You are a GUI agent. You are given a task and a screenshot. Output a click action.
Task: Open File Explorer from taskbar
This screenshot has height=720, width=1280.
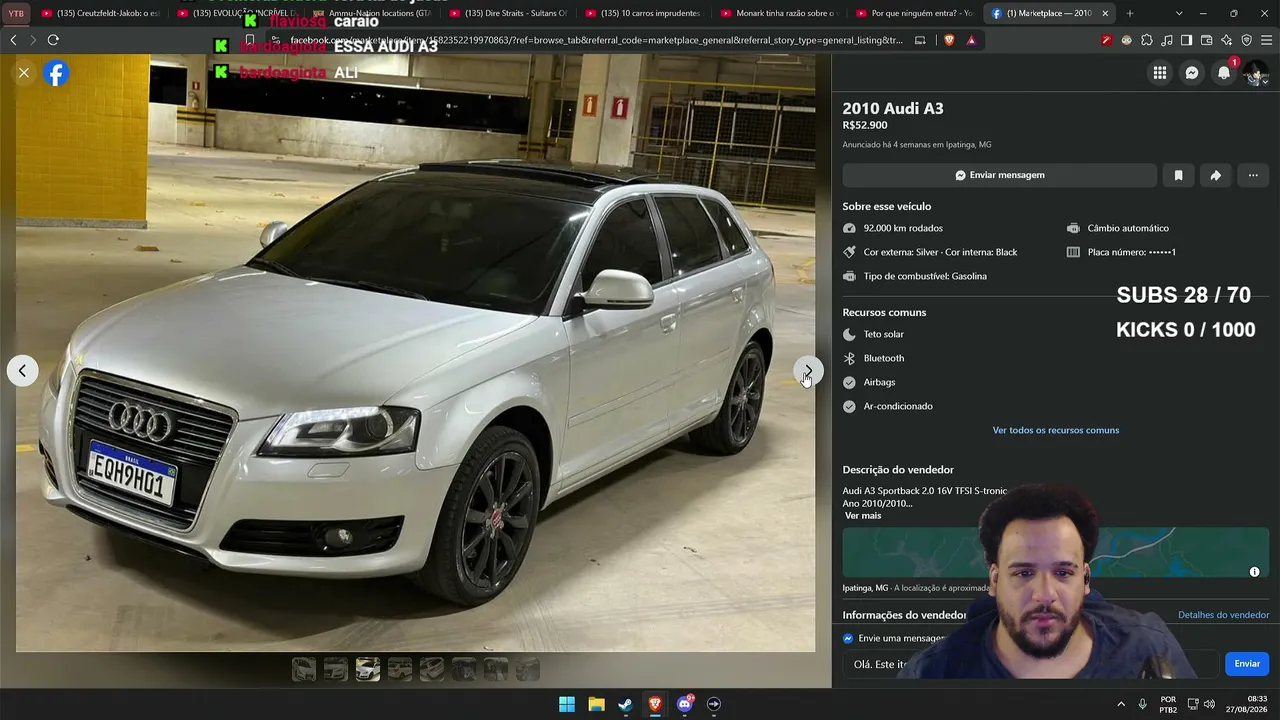click(x=596, y=704)
